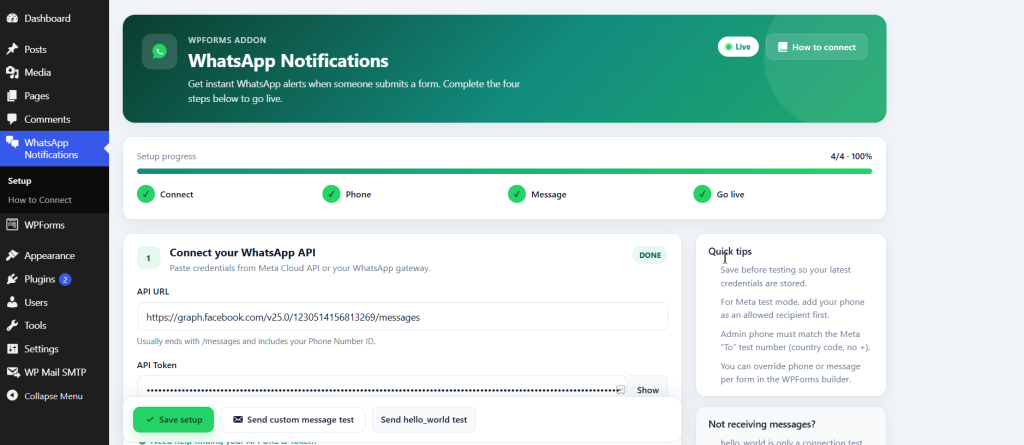Open the Posts menu

pyautogui.click(x=54, y=50)
